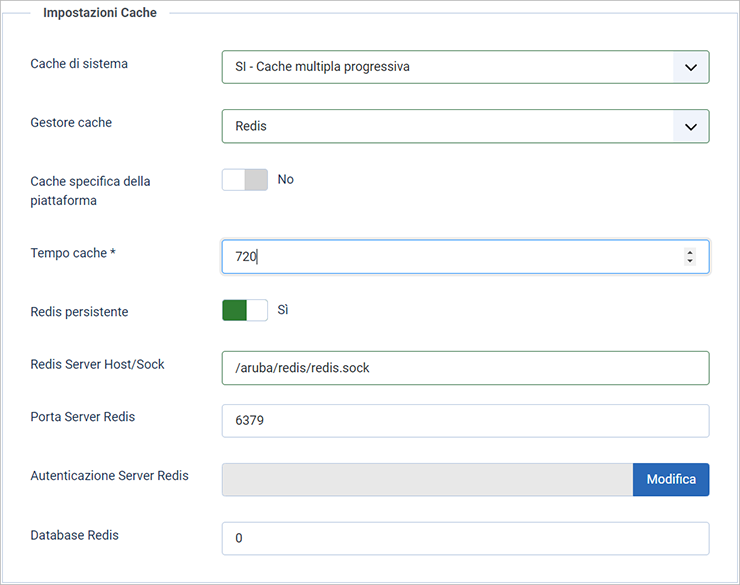This screenshot has width=740, height=585.
Task: Open the Cache di sistema dropdown
Action: (465, 67)
